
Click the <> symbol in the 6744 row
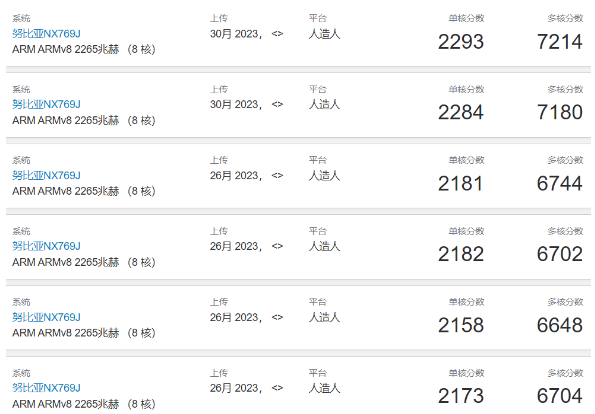pos(277,175)
